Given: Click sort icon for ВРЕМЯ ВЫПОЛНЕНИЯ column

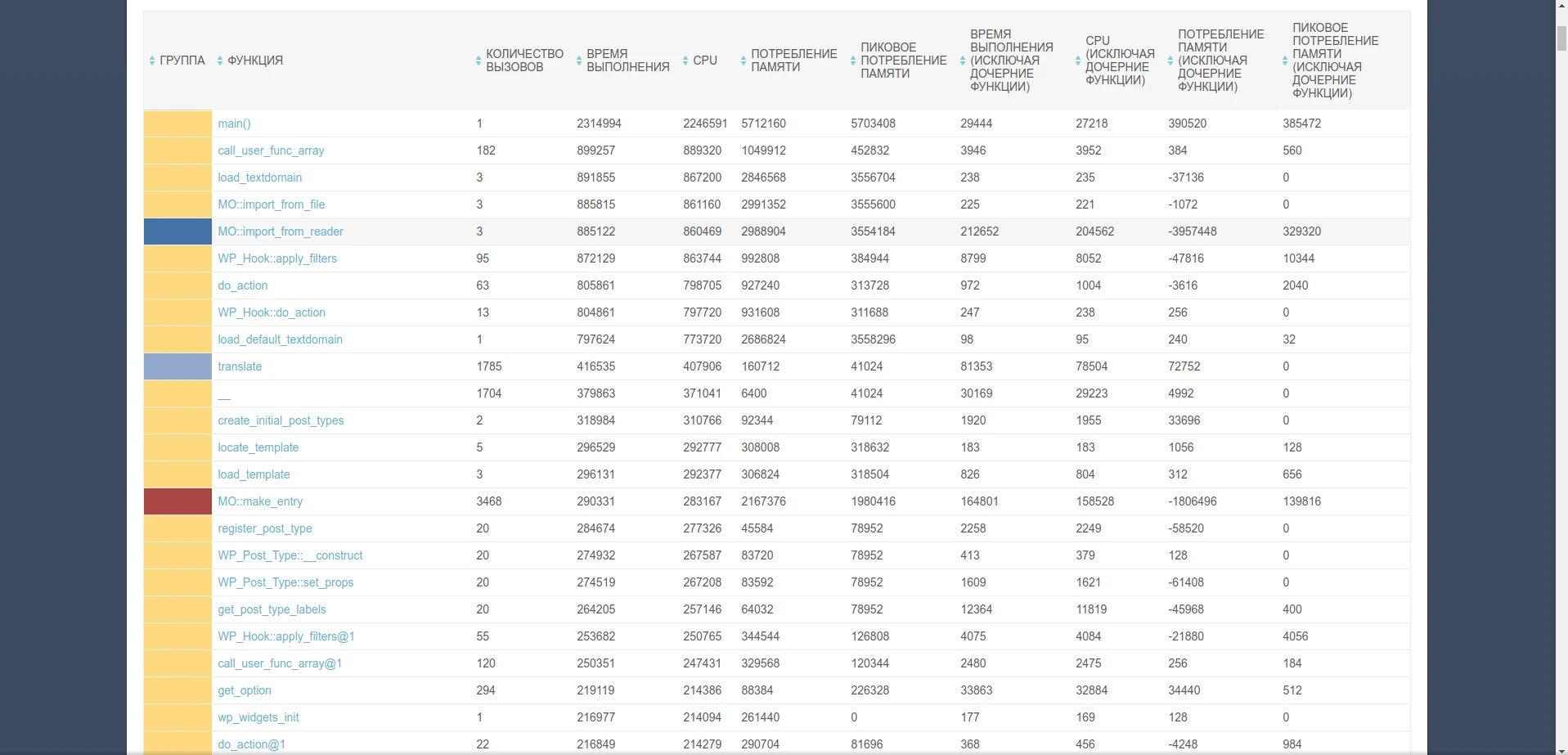Looking at the screenshot, I should pyautogui.click(x=579, y=61).
